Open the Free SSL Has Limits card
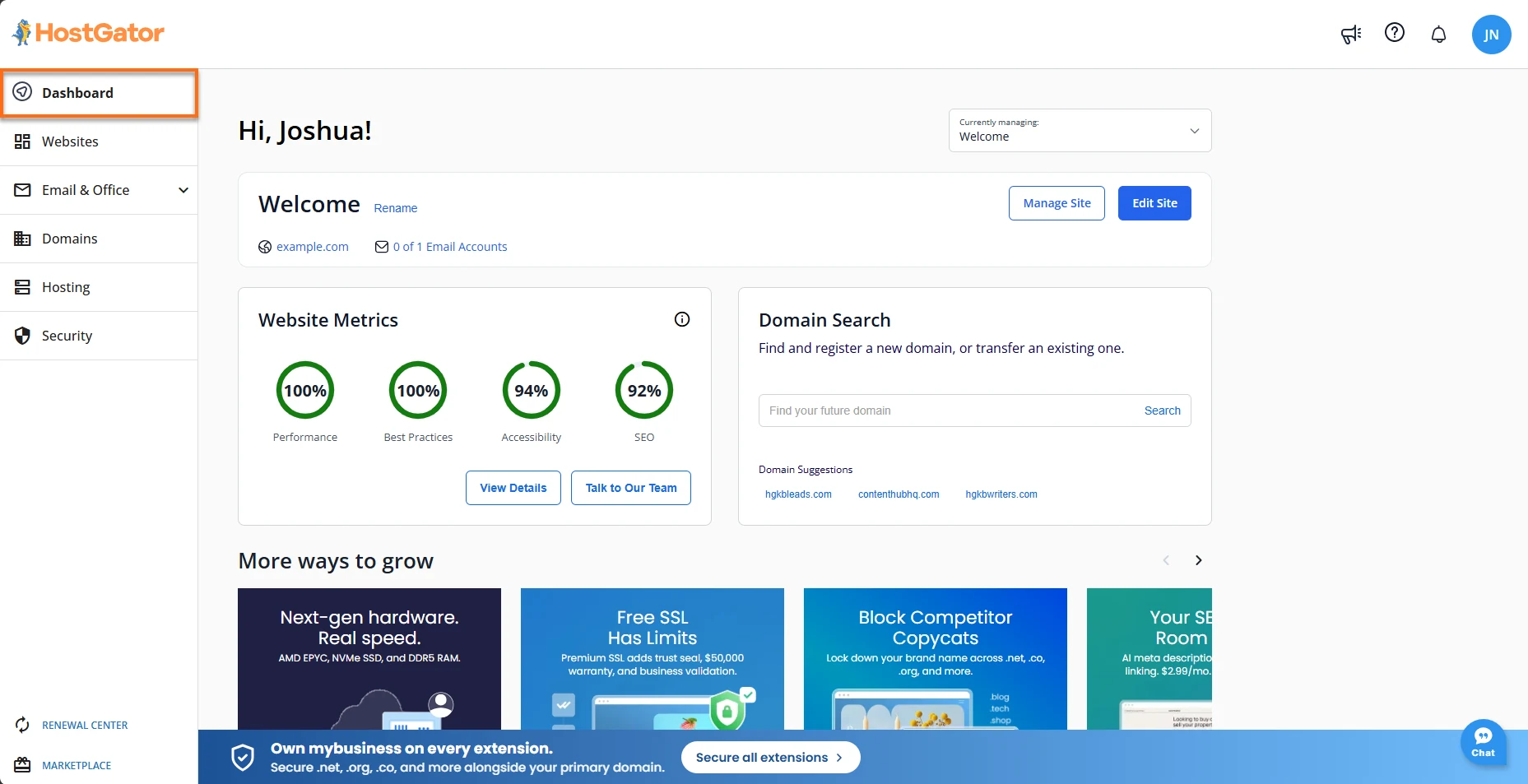 653,659
